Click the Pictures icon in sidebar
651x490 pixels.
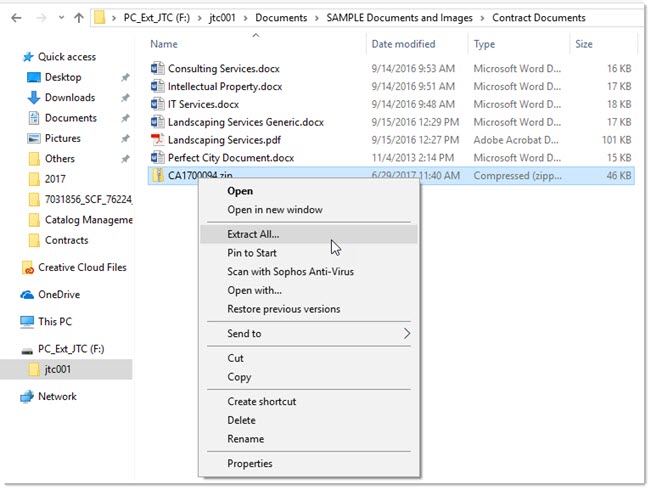pyautogui.click(x=34, y=138)
